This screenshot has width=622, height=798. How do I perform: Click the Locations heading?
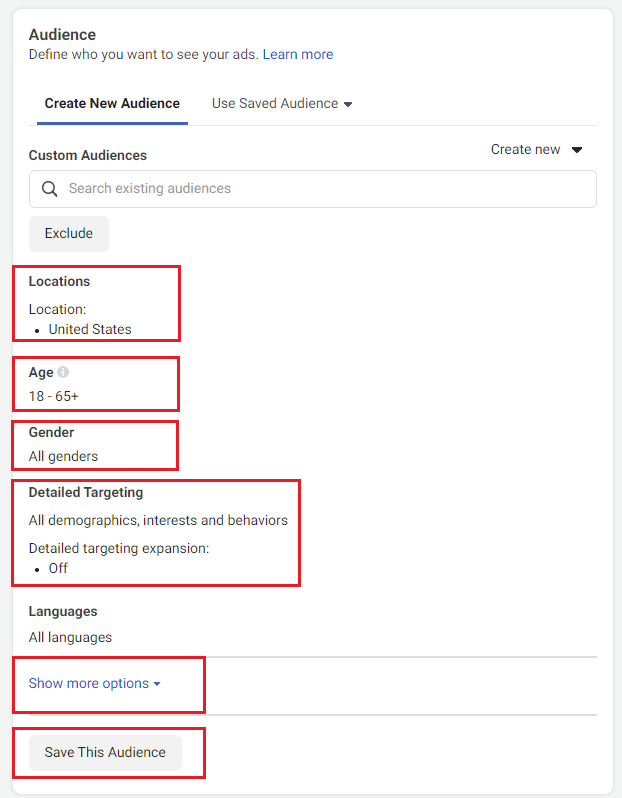pyautogui.click(x=59, y=281)
